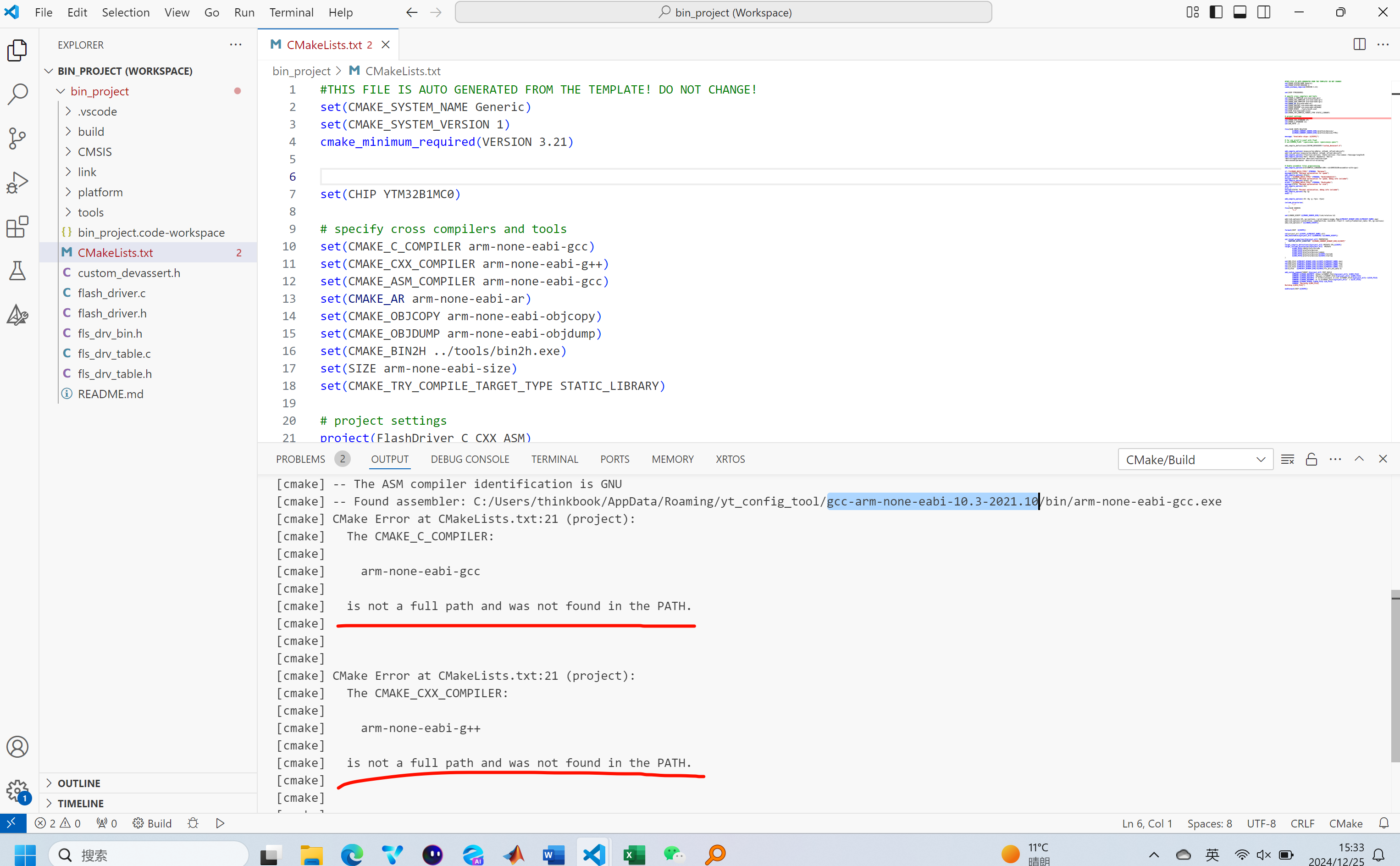Switch to the MEMORY tab
The width and height of the screenshot is (1400, 866).
click(x=672, y=459)
